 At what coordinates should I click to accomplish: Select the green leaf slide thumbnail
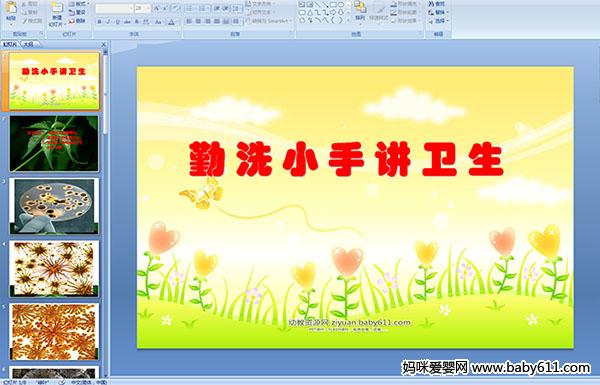(x=54, y=144)
